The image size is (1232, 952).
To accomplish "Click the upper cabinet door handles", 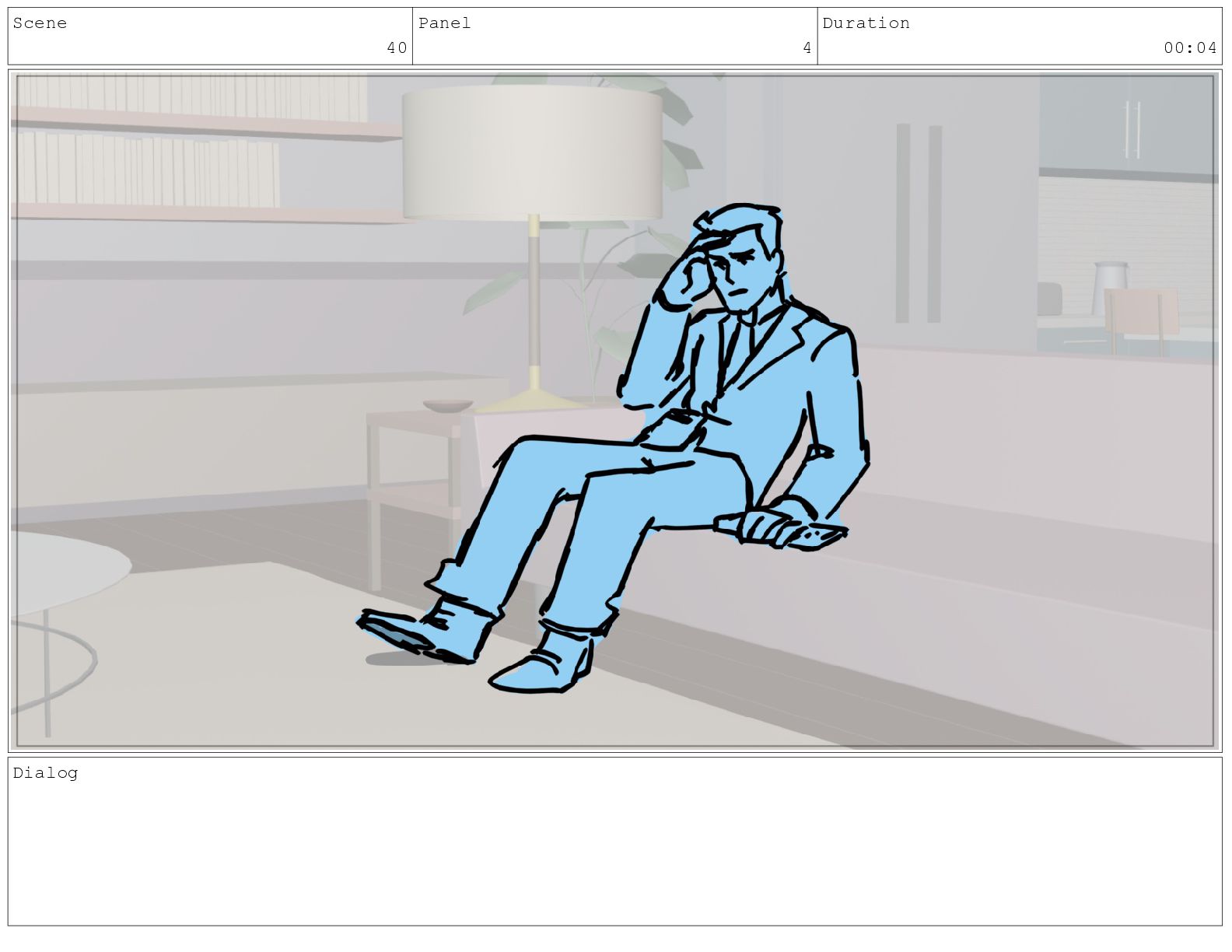I will pyautogui.click(x=1132, y=129).
